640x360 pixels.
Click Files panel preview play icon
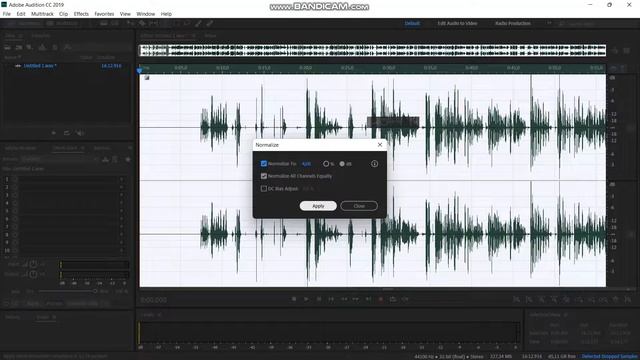53,133
